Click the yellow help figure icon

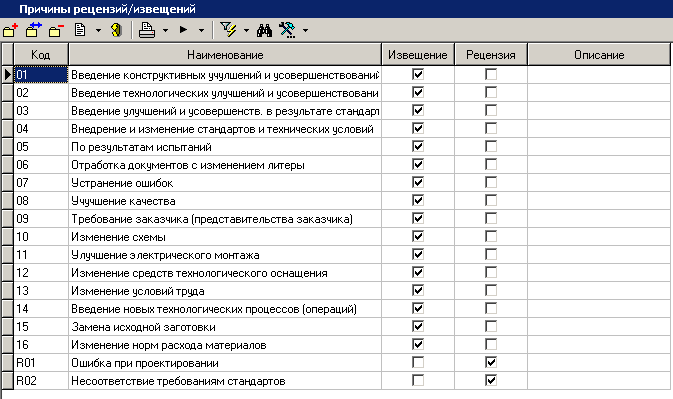pos(116,30)
